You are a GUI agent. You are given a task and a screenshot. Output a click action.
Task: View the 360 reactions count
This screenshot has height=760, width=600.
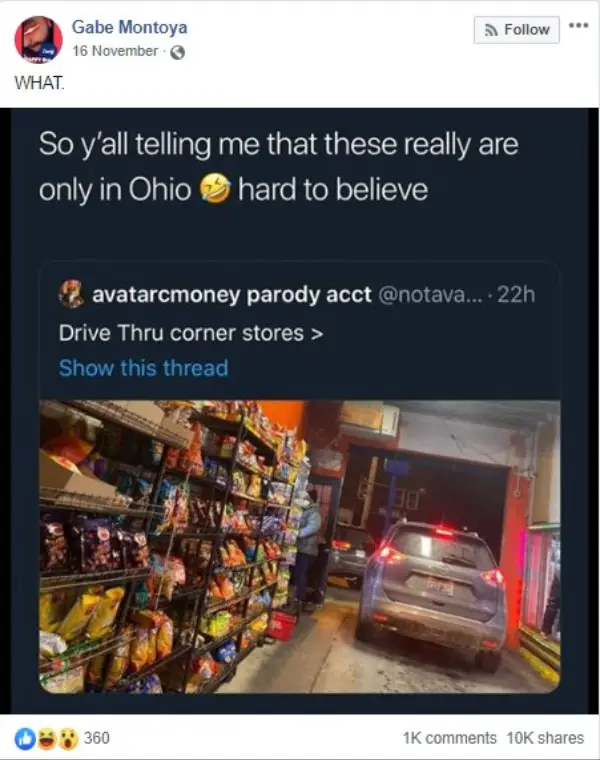(x=97, y=738)
